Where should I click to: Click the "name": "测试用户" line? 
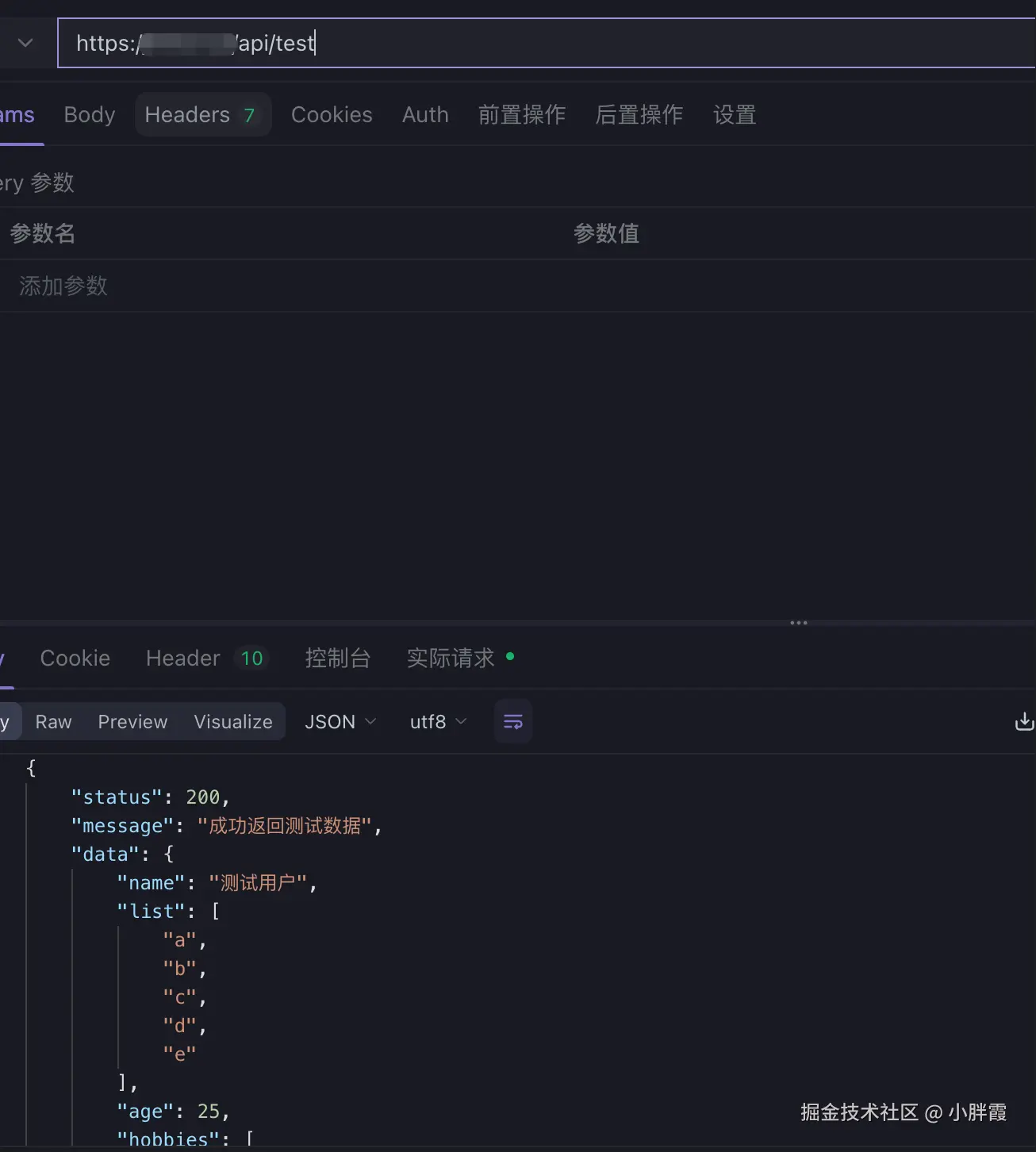pos(217,883)
